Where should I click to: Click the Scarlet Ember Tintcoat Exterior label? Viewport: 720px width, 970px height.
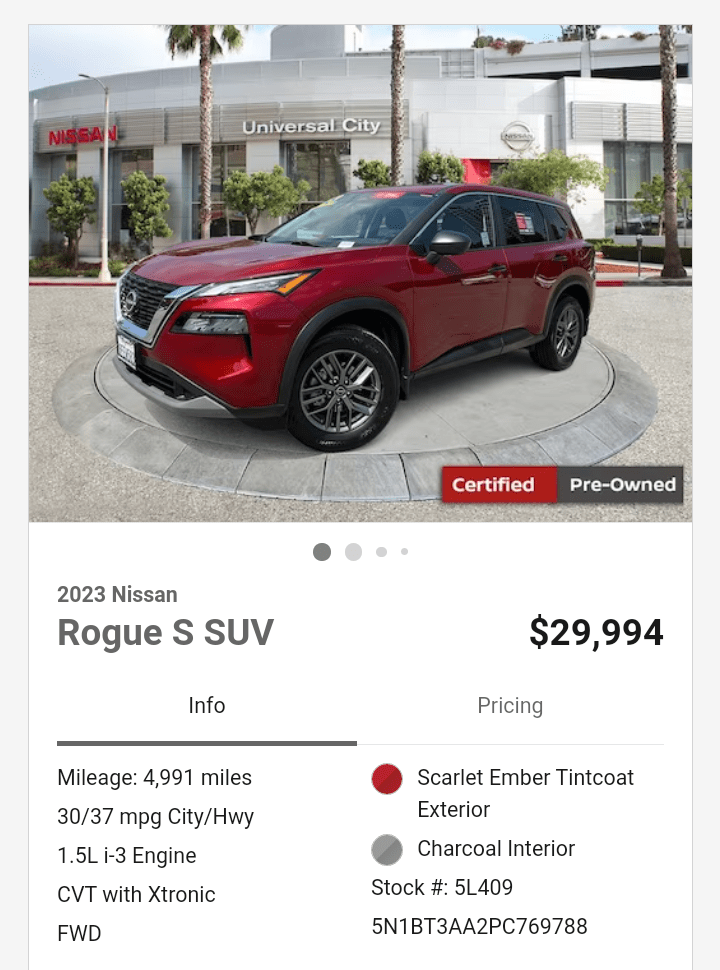pos(525,793)
